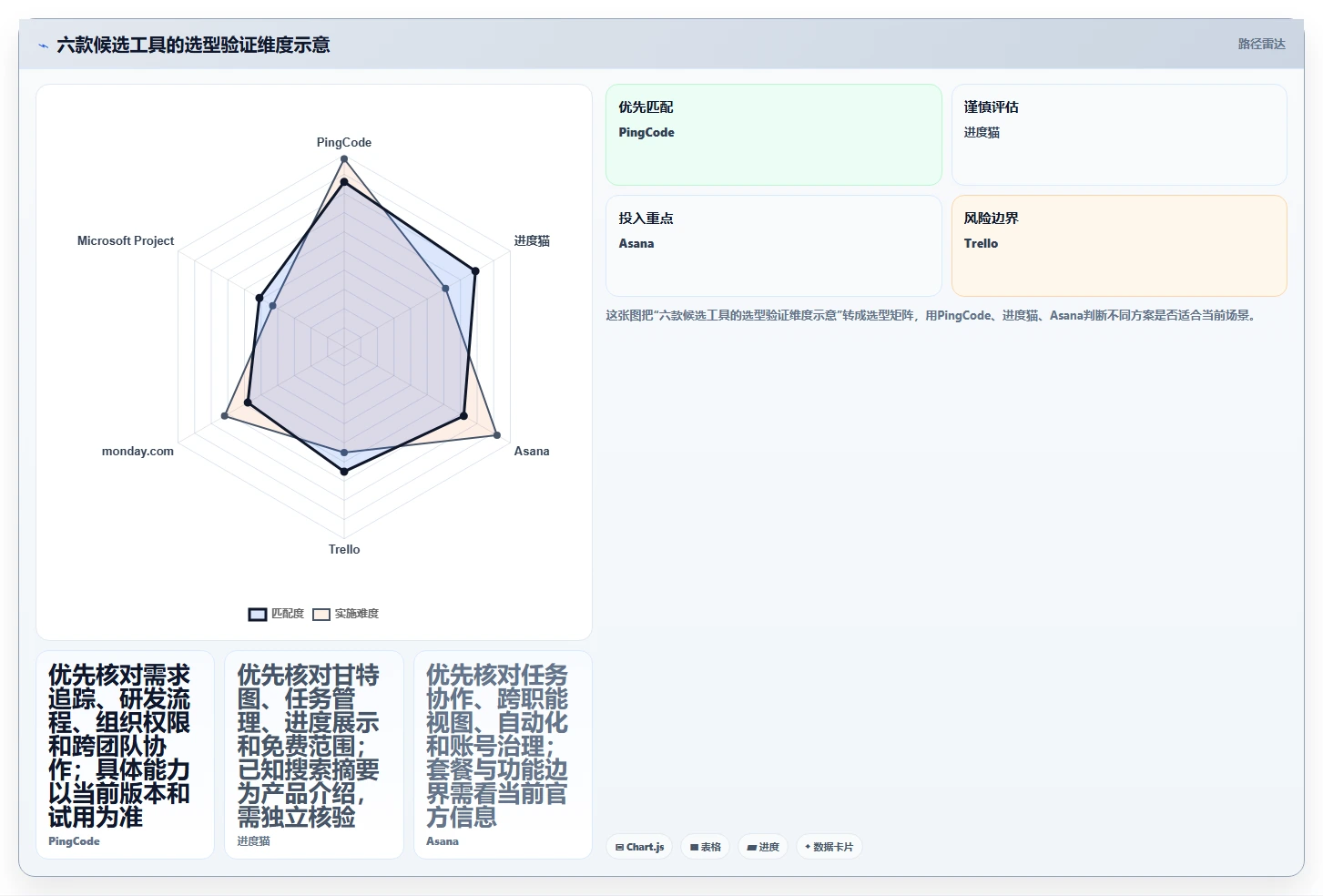Click the description sentence starting 这张图把
Image resolution: width=1323 pixels, height=896 pixels.
tap(932, 316)
